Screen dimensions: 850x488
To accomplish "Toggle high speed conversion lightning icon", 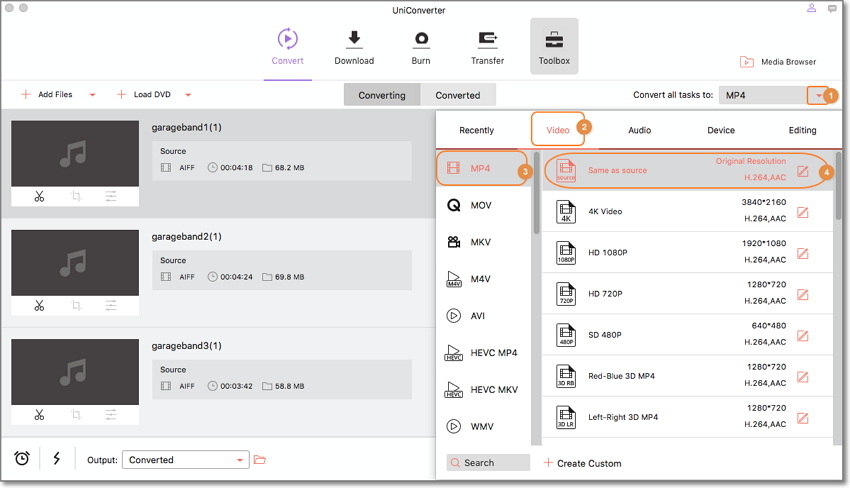I will 56,459.
